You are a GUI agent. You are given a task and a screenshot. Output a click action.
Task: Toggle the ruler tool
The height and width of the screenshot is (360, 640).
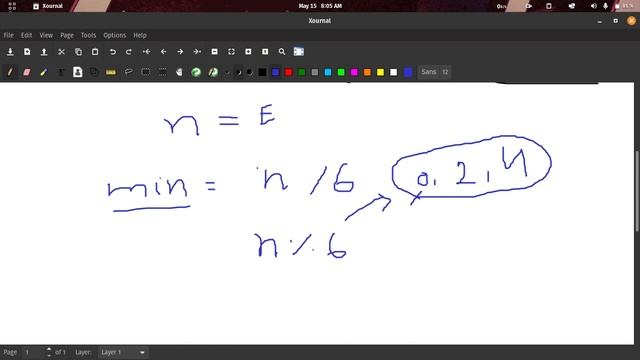tap(111, 72)
